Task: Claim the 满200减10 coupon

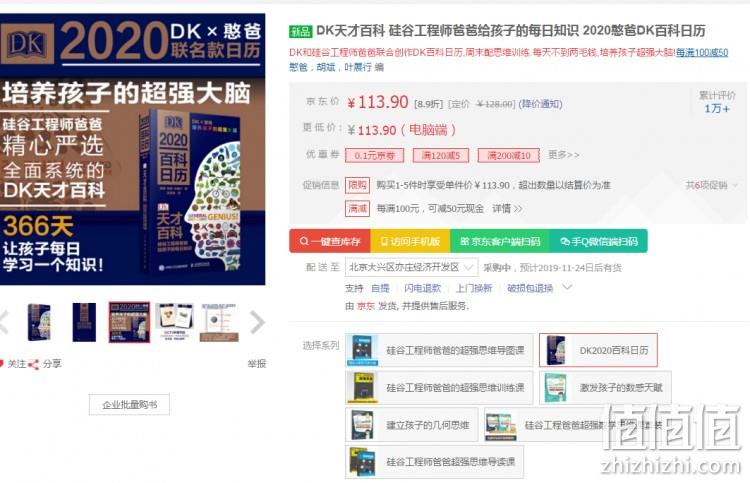Action: [x=508, y=155]
